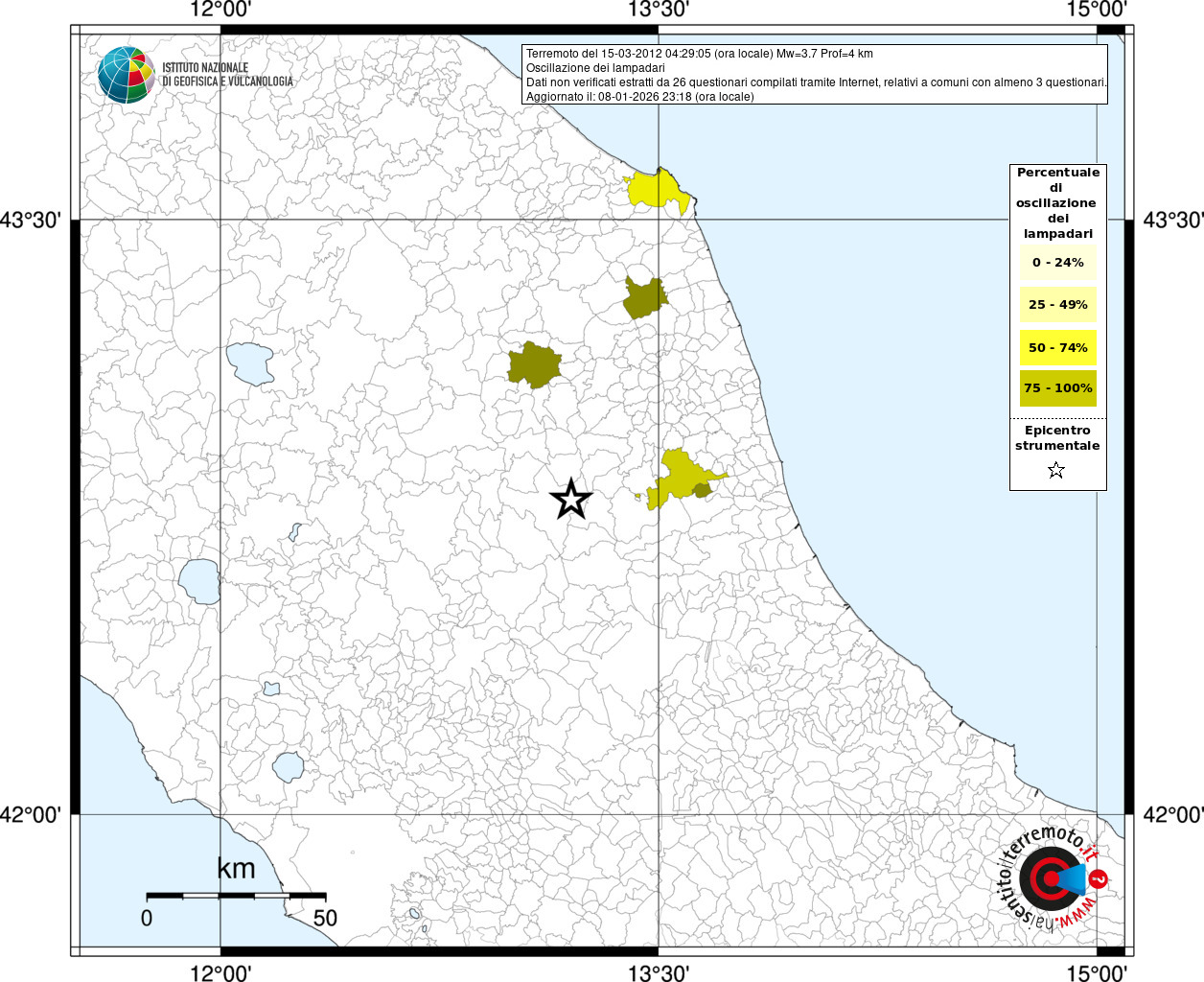The width and height of the screenshot is (1204, 982).
Task: Click the km scale bar
Action: coord(236,895)
